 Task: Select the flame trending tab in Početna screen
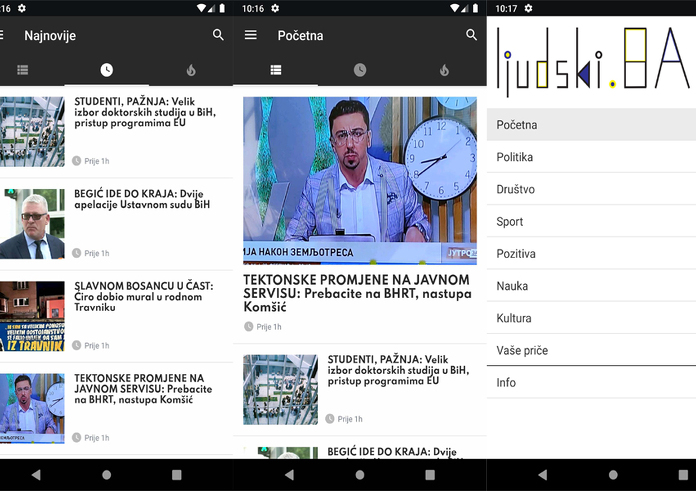[444, 70]
